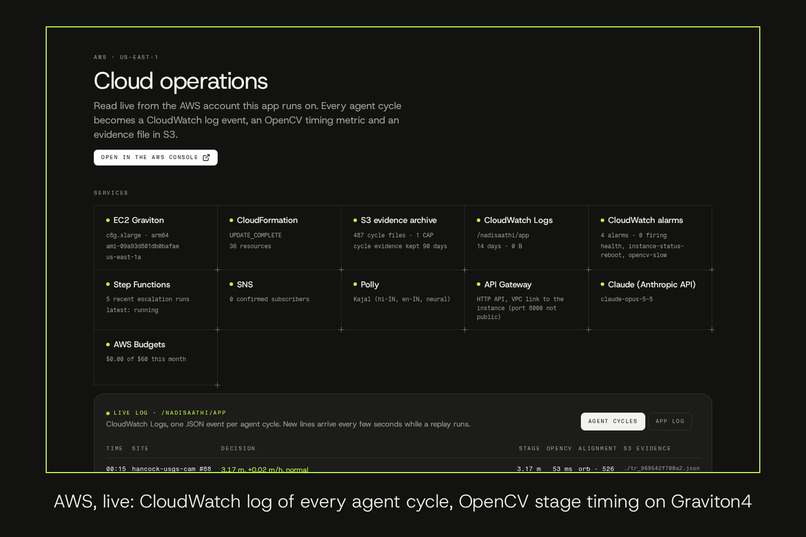806x537 pixels.
Task: Click the S3 EVIDENCE column header
Action: (647, 449)
